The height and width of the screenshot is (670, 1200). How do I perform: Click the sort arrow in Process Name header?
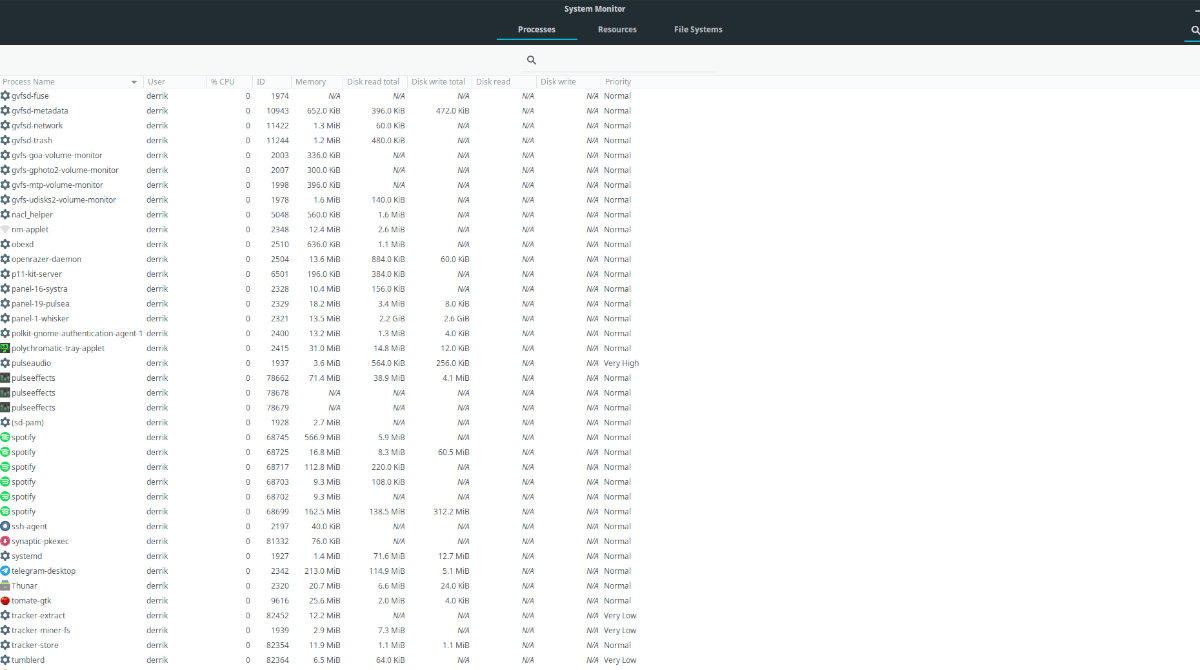[x=134, y=82]
